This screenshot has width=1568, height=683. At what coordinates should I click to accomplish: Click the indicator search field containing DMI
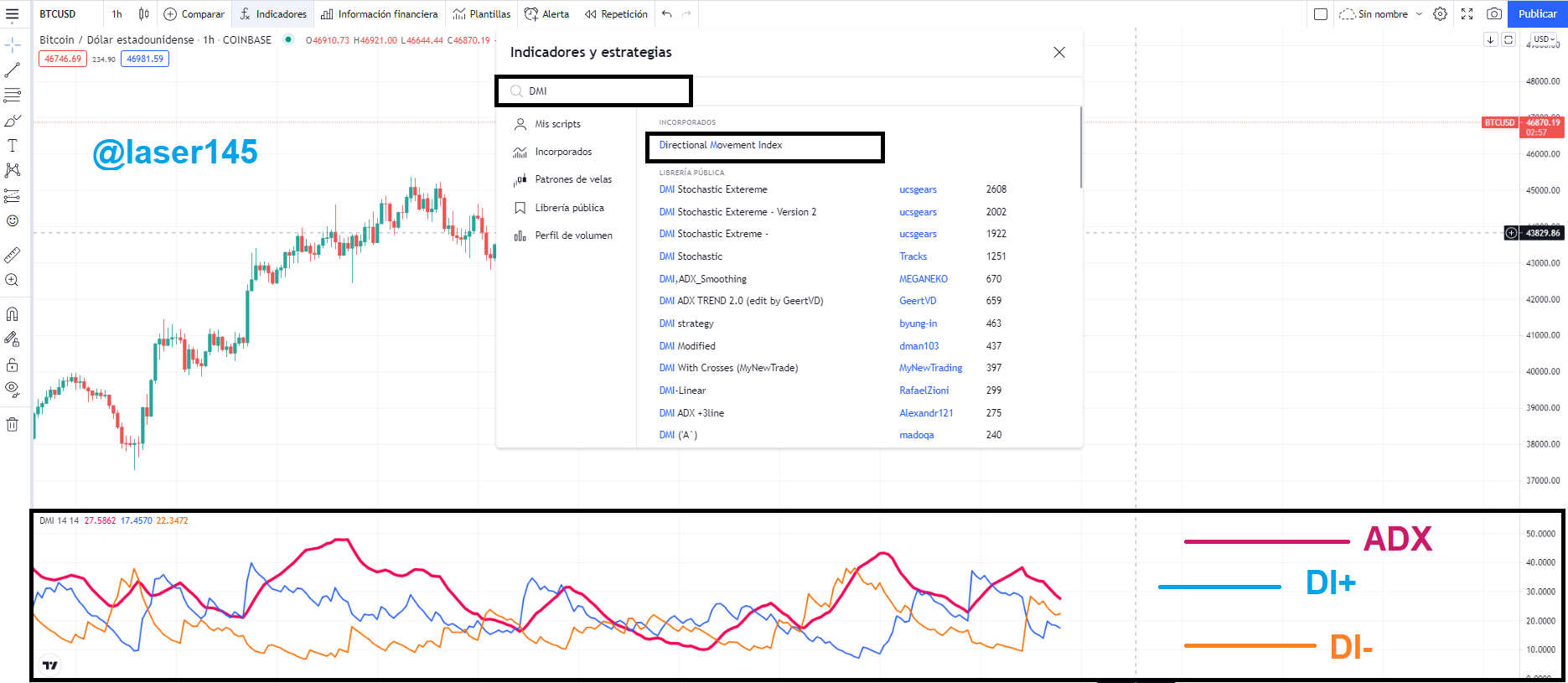(594, 91)
